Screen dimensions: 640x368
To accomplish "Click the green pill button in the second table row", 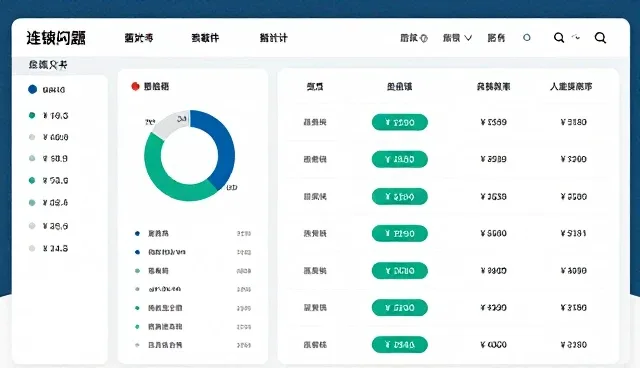I will (x=400, y=159).
